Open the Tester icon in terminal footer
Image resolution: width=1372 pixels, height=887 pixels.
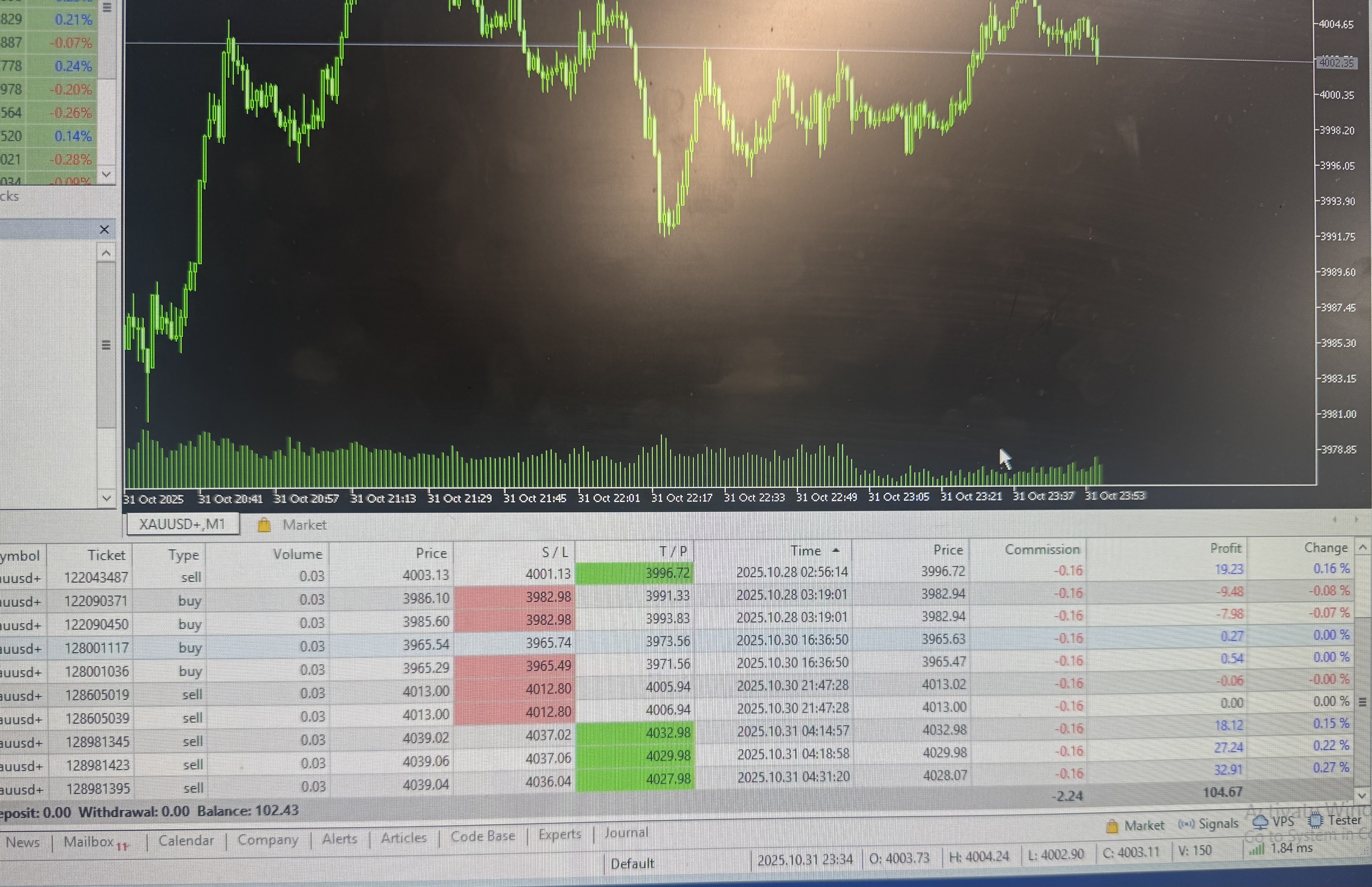coord(1316,820)
